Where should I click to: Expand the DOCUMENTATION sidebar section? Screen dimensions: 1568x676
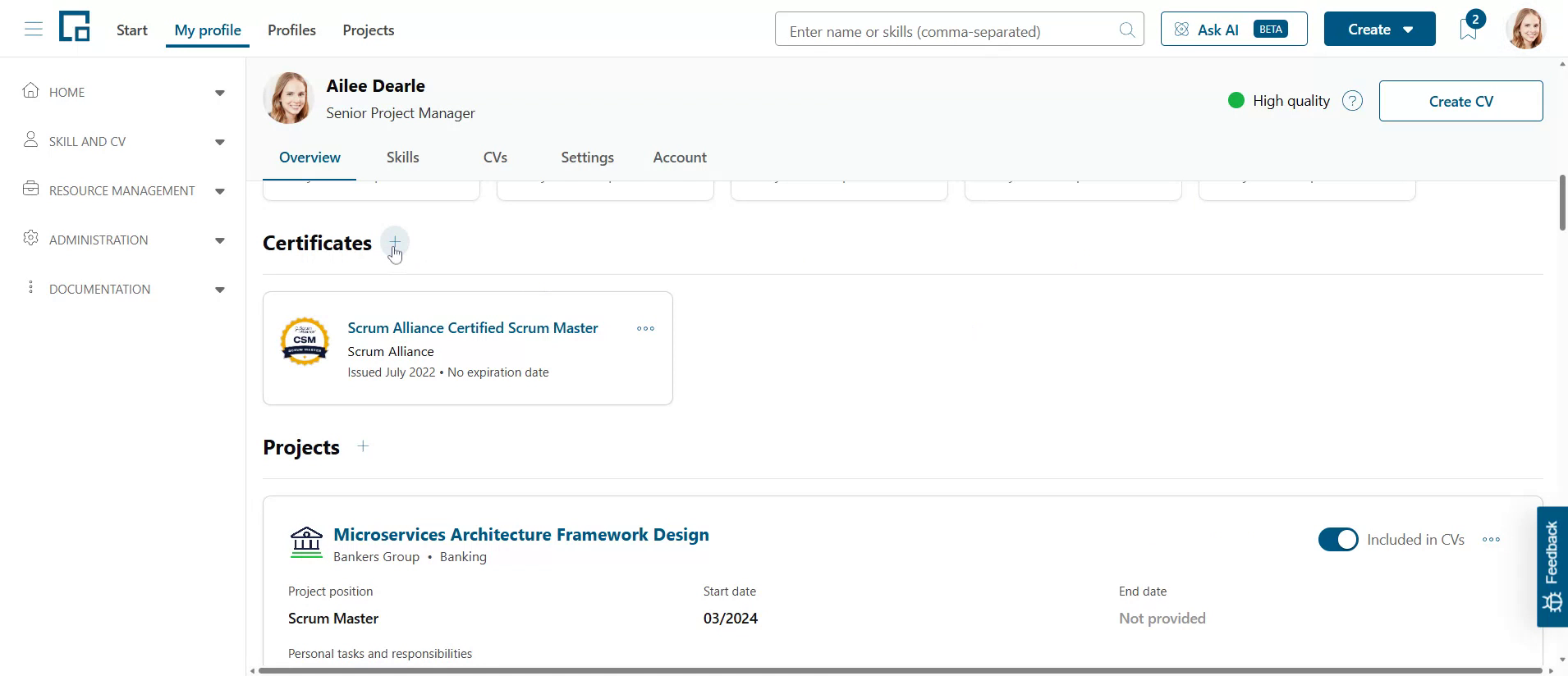tap(220, 290)
